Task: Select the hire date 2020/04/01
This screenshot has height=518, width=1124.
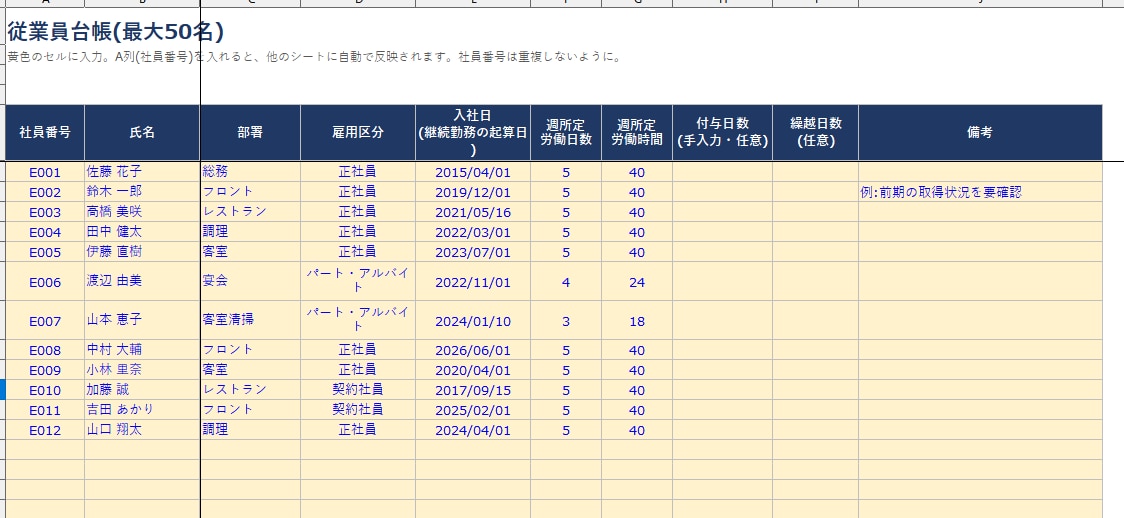Action: [x=472, y=370]
